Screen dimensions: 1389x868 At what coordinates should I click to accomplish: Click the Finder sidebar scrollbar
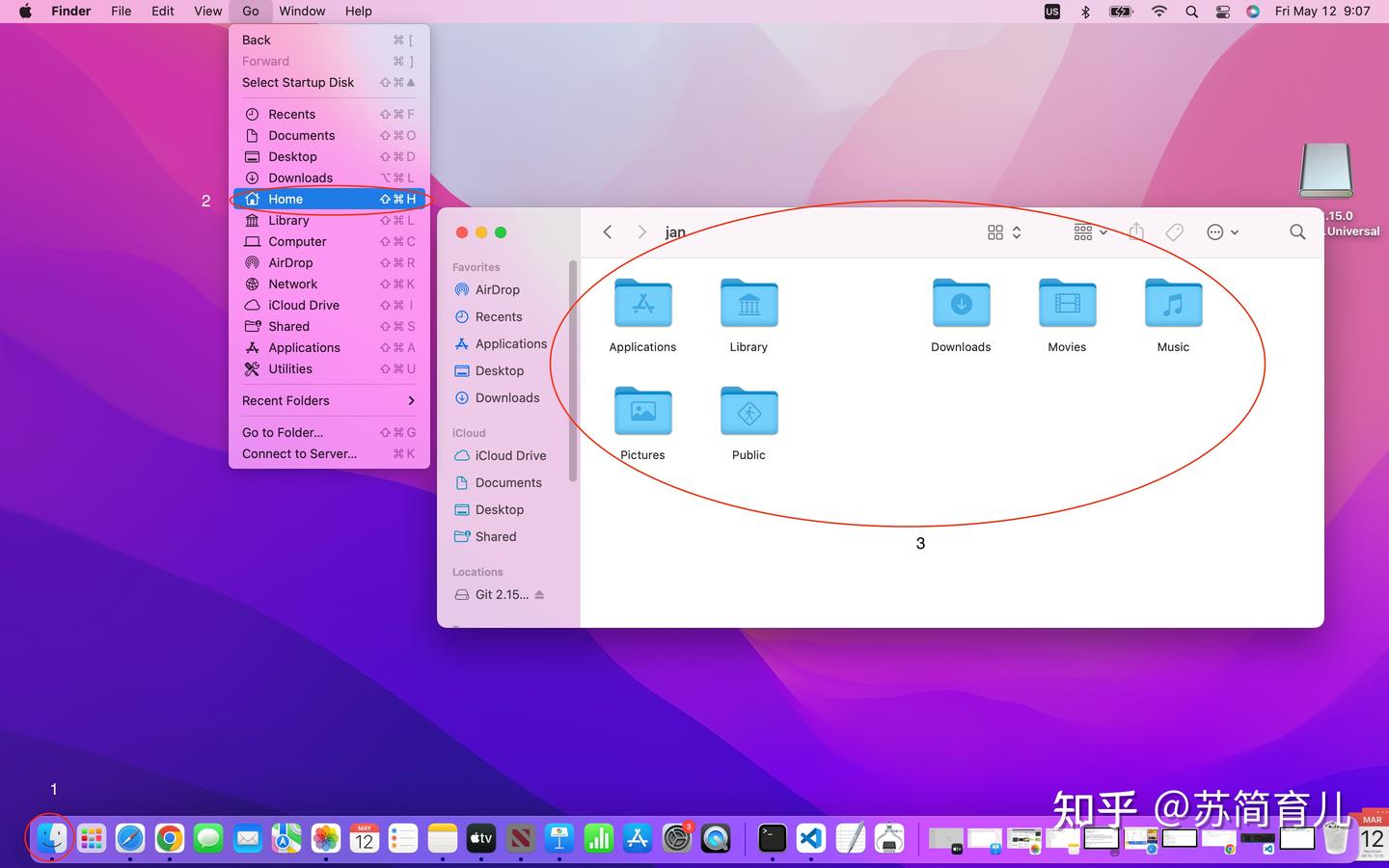(x=574, y=371)
